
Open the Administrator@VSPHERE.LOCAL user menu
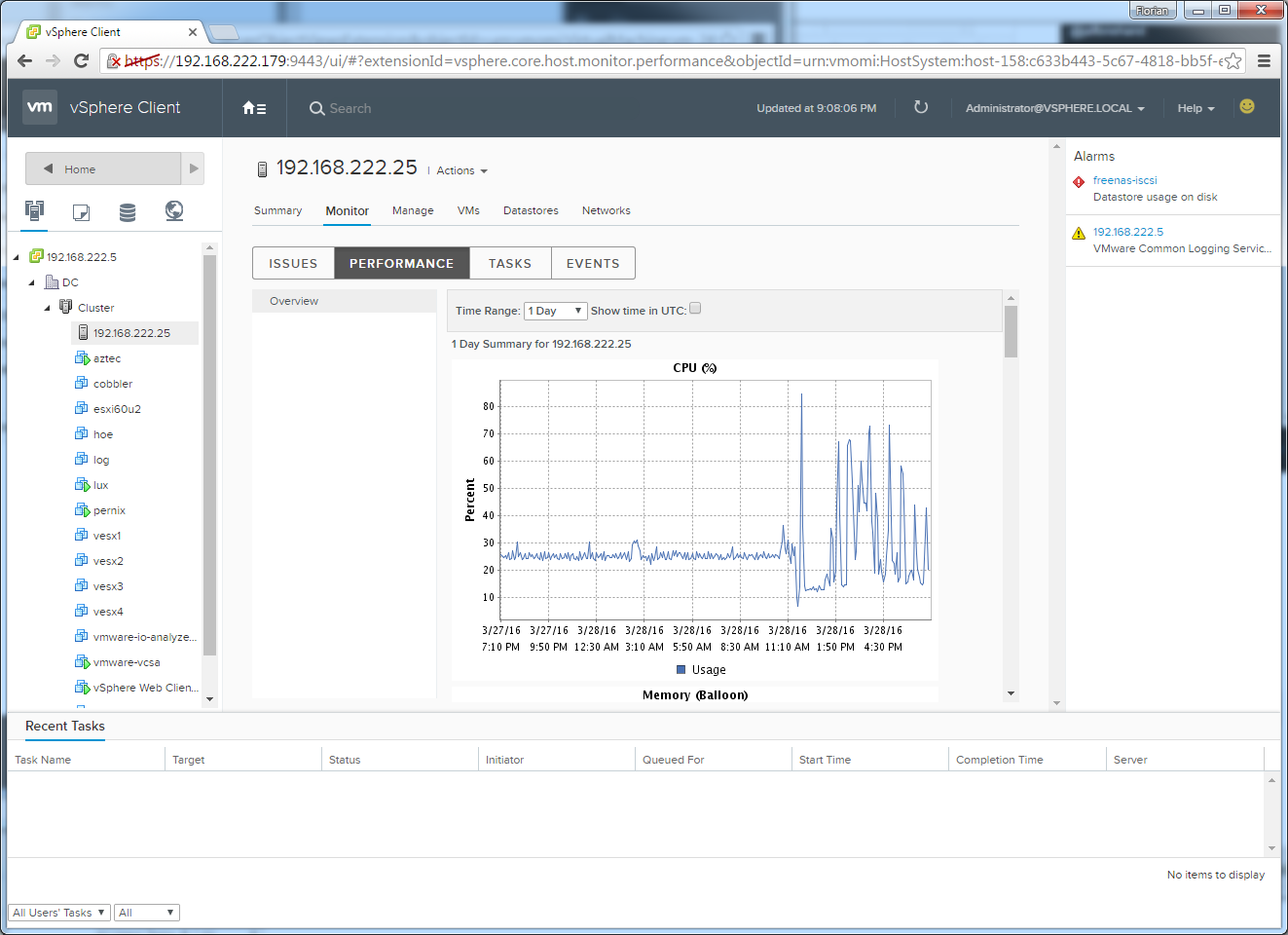click(1054, 108)
